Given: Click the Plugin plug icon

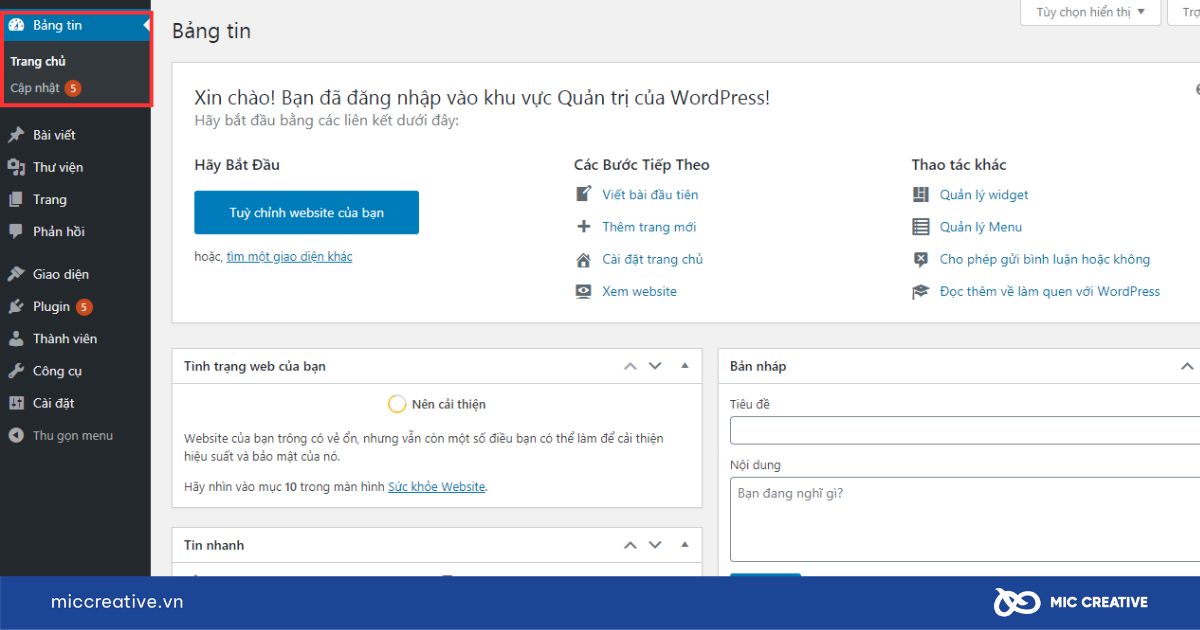Looking at the screenshot, I should click(x=16, y=306).
